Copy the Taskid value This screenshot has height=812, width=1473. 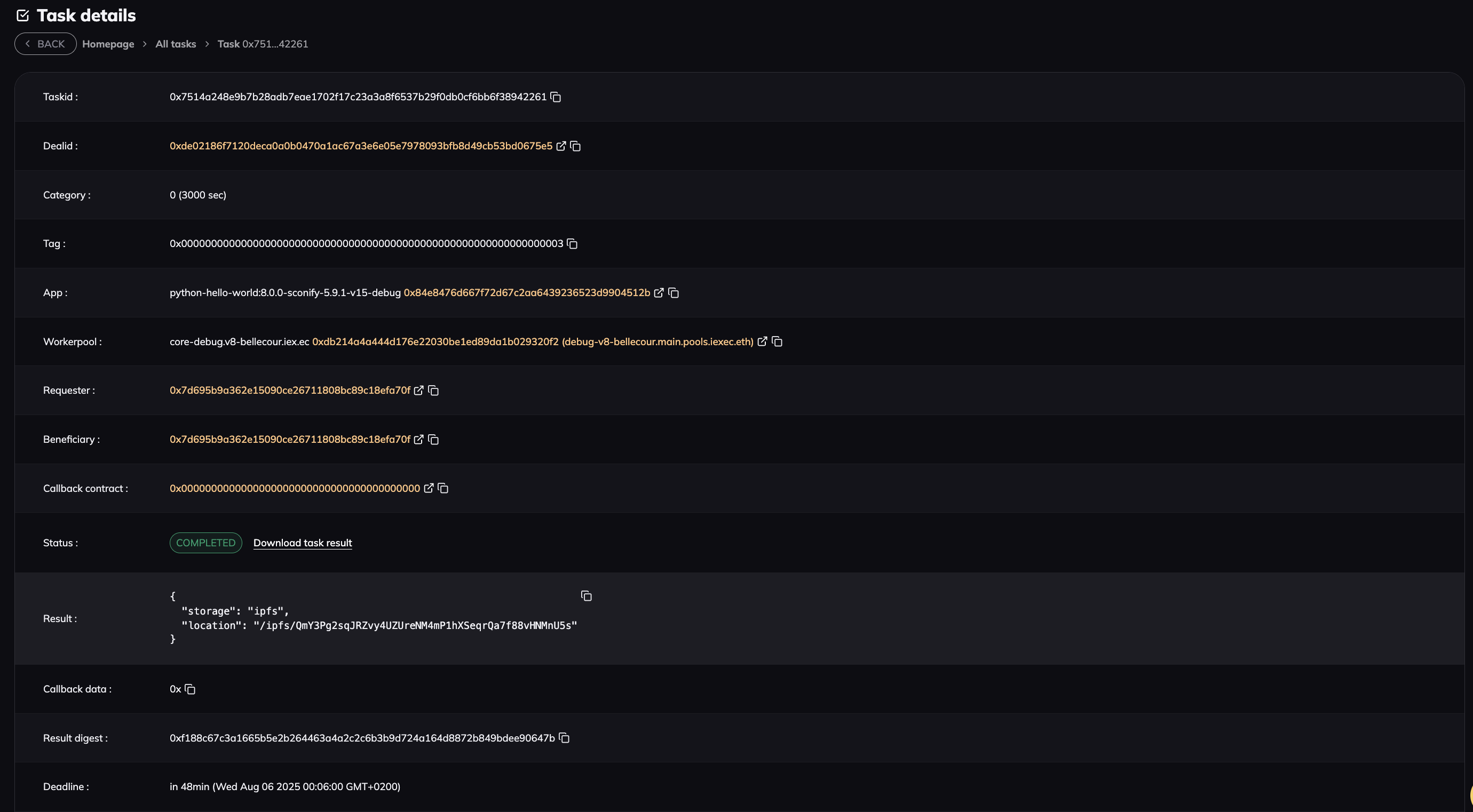coord(555,97)
